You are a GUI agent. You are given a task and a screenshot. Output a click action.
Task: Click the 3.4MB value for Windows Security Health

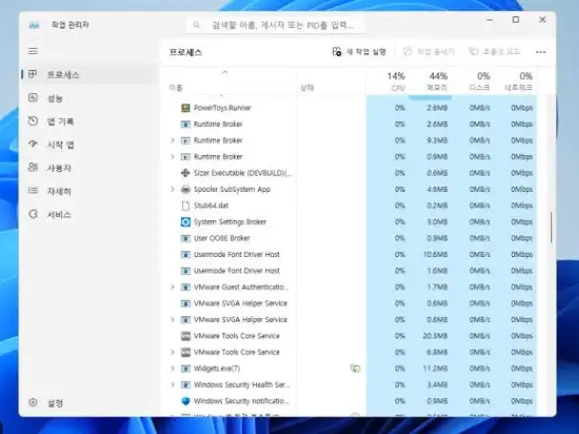(437, 385)
